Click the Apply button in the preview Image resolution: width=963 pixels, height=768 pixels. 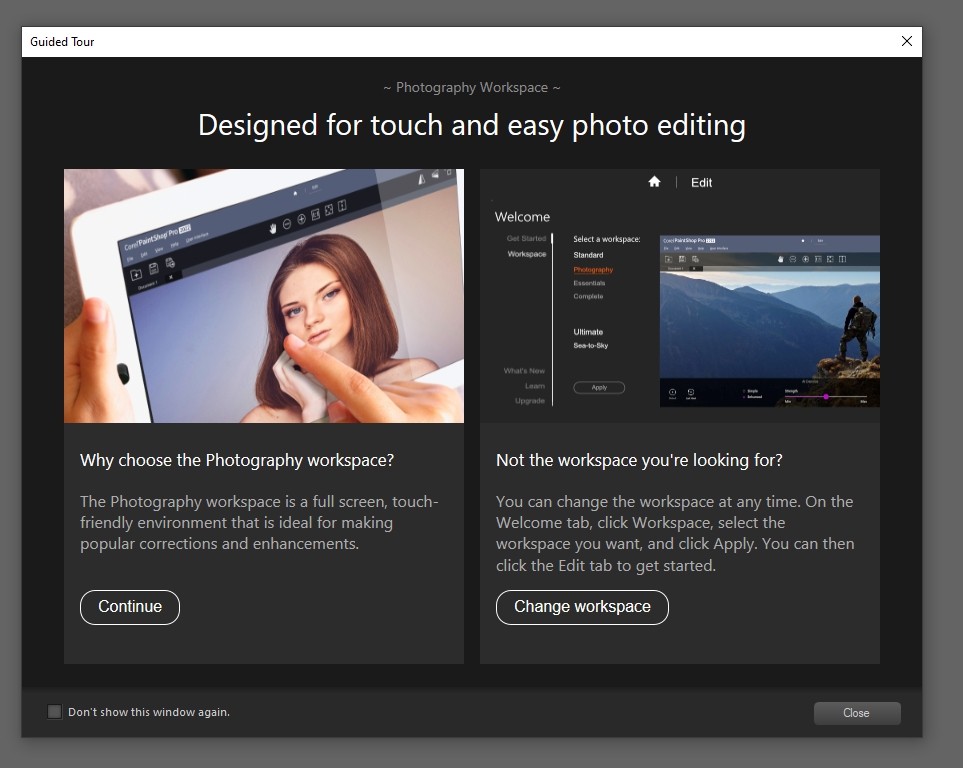click(599, 387)
